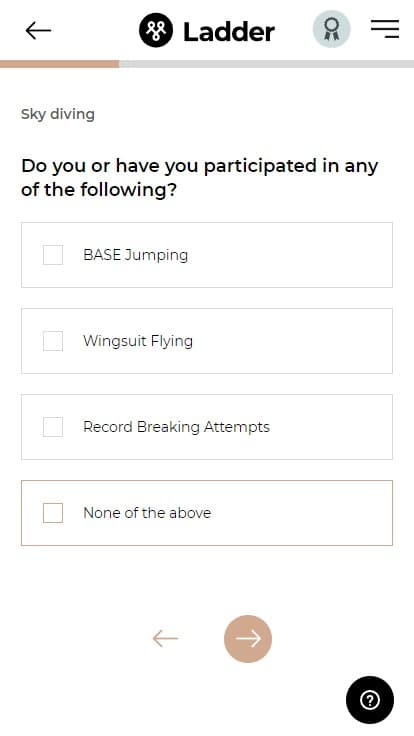Screen dimensions: 414x736
Task: Go back using the top-left arrow
Action: [38, 31]
